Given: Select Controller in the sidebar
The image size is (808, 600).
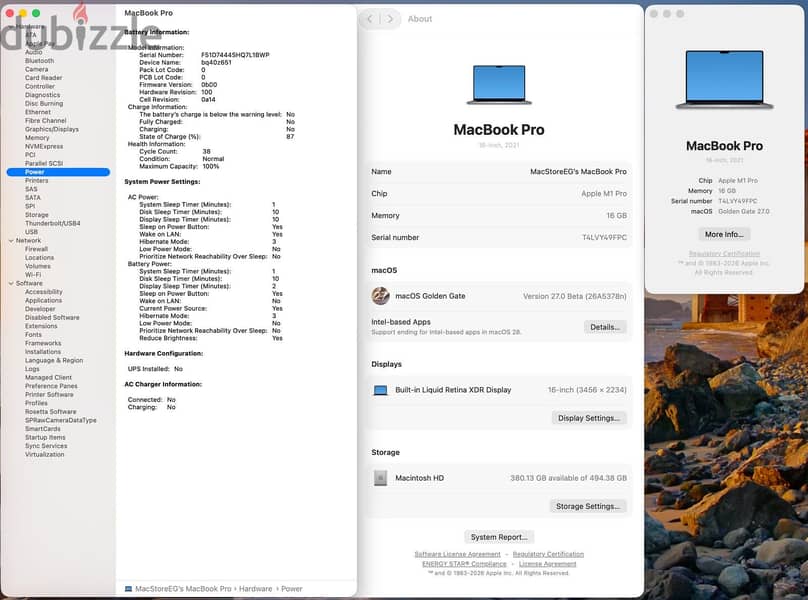Looking at the screenshot, I should coord(40,87).
